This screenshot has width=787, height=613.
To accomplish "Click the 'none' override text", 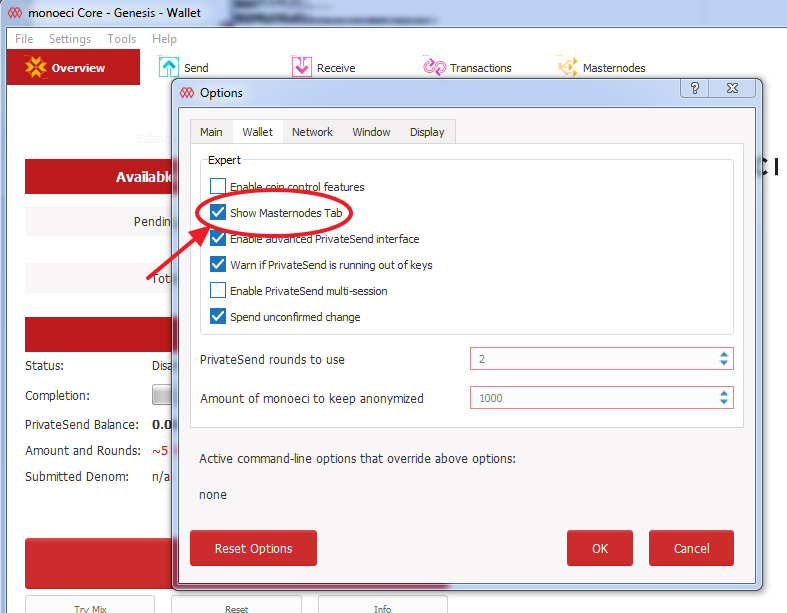I will [213, 495].
